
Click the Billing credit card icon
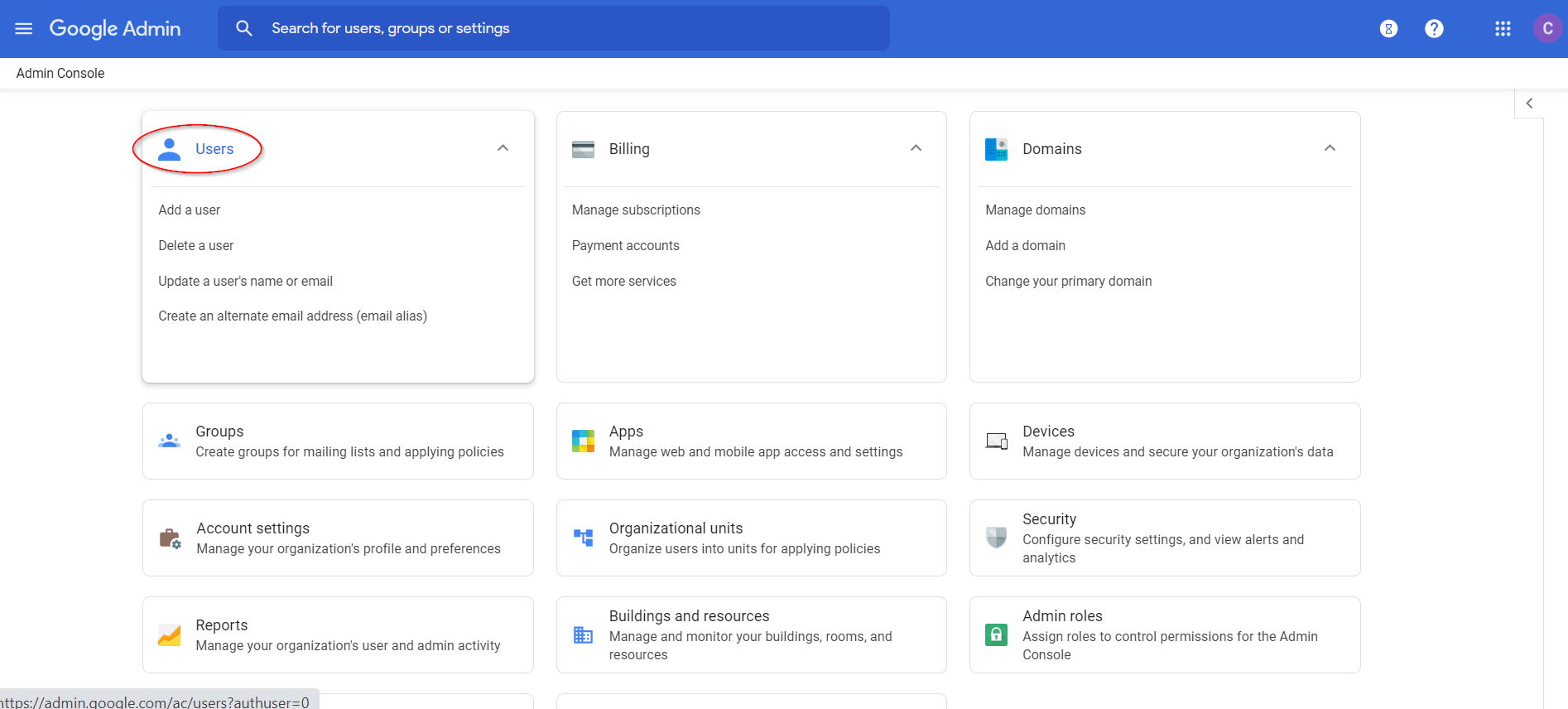[x=583, y=149]
